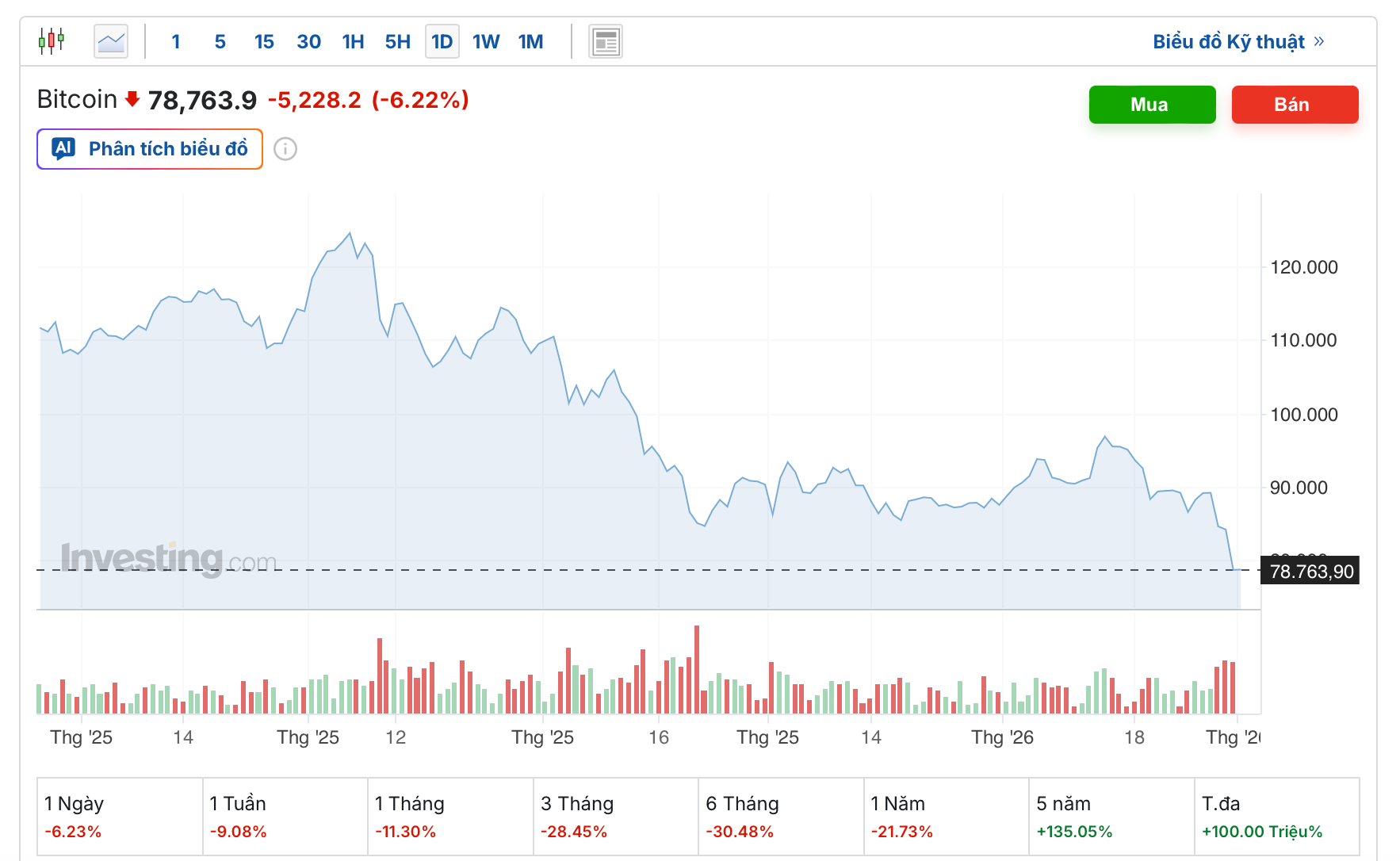Click the double chevron after Biểu đồ Kỹ thuật
Image resolution: width=1400 pixels, height=861 pixels.
pyautogui.click(x=1319, y=41)
